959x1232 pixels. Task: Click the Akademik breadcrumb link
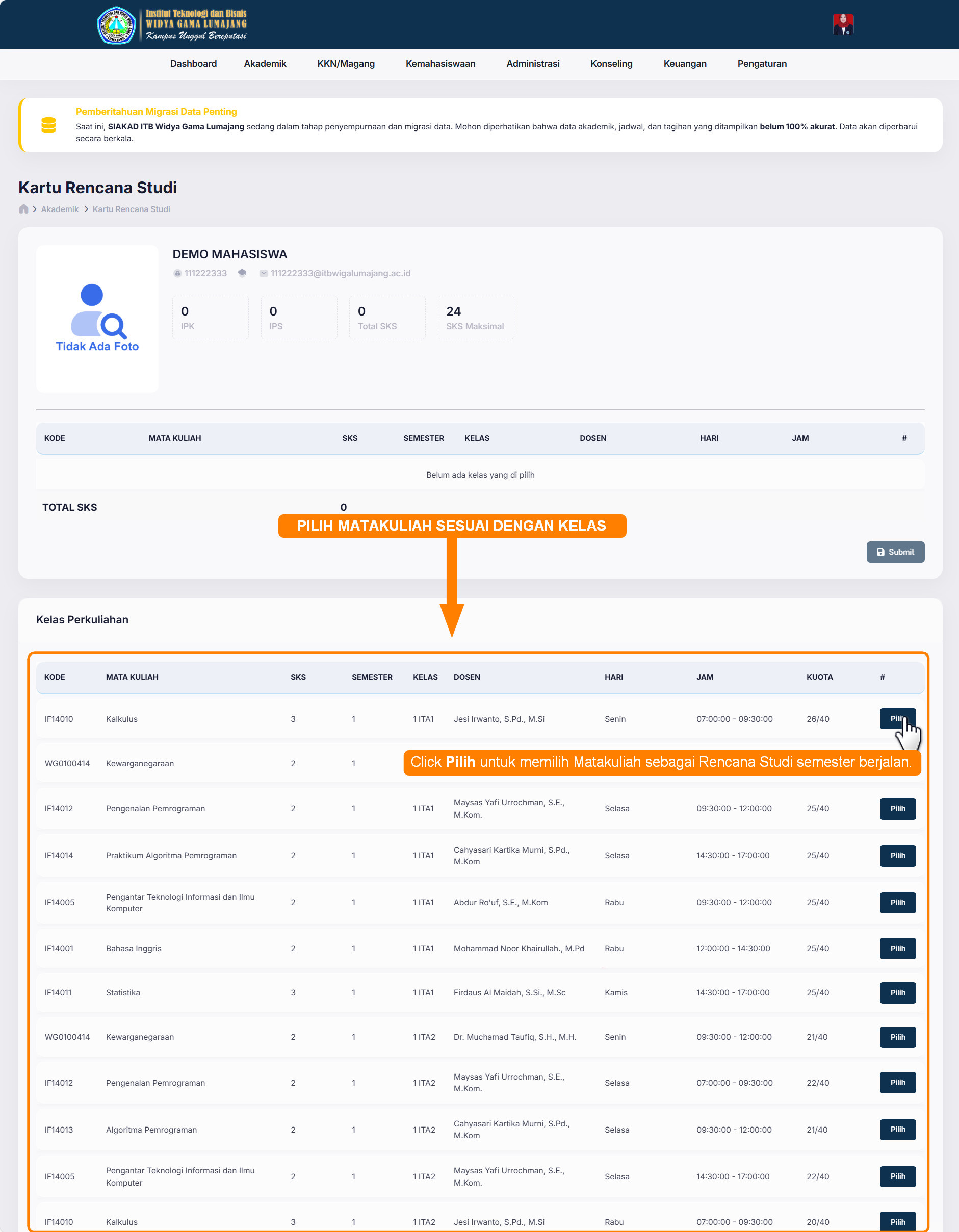click(60, 209)
